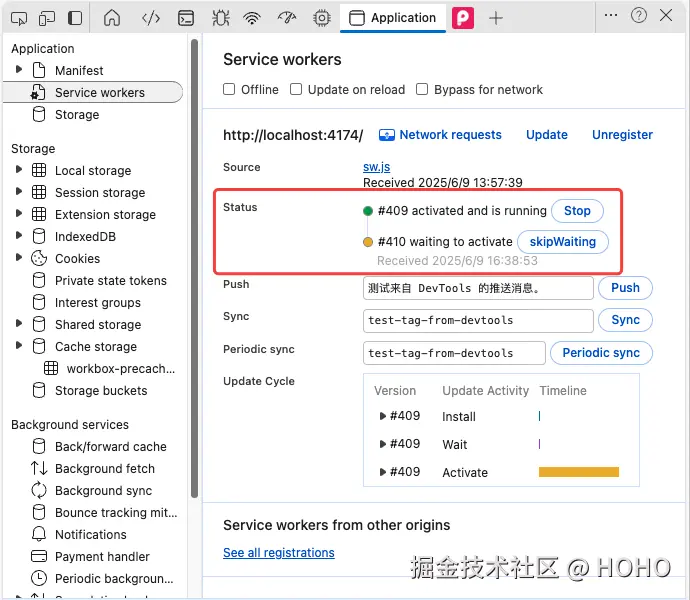
Task: Switch to the Application tab
Action: pyautogui.click(x=393, y=18)
